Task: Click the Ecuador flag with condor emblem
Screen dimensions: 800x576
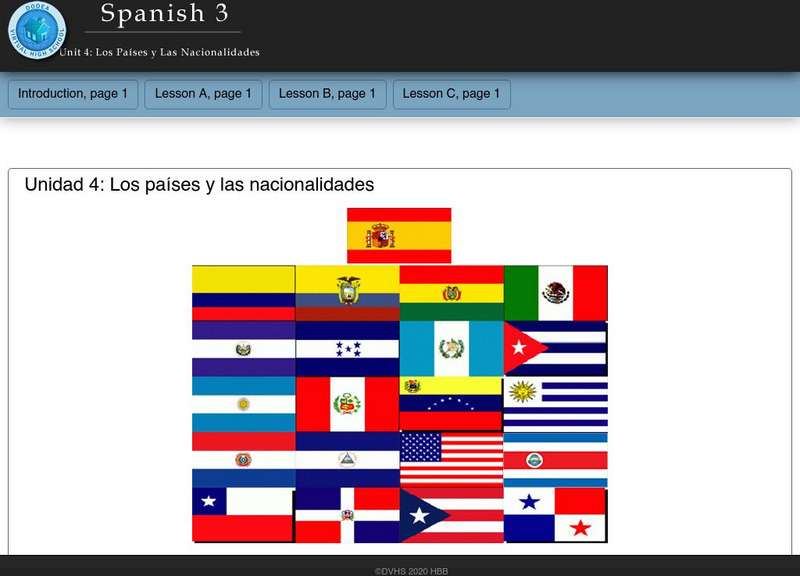Action: 347,293
